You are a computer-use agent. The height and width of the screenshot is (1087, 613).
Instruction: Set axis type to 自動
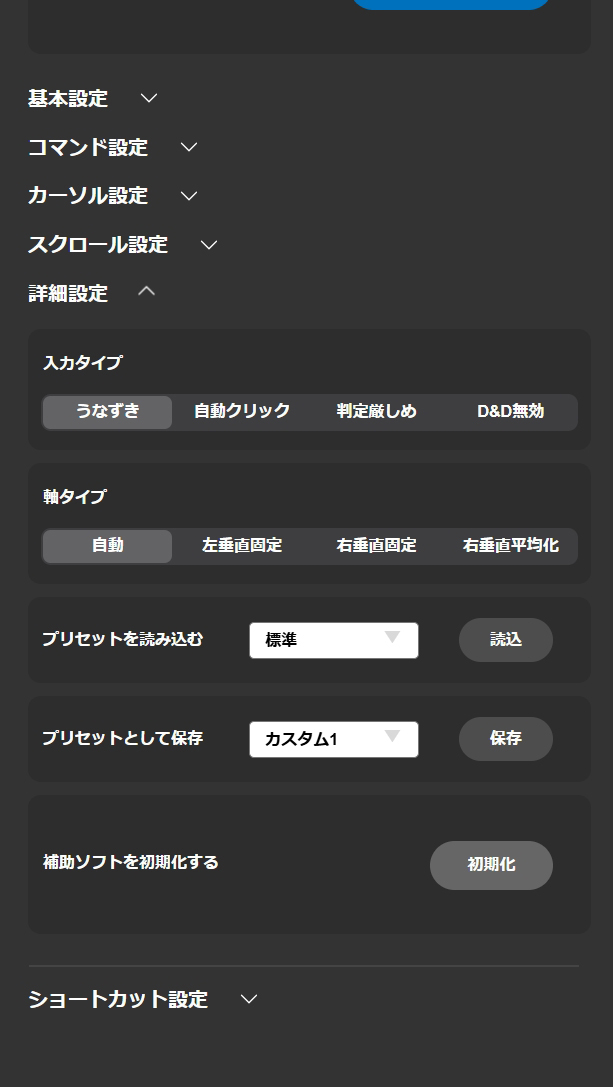click(108, 546)
